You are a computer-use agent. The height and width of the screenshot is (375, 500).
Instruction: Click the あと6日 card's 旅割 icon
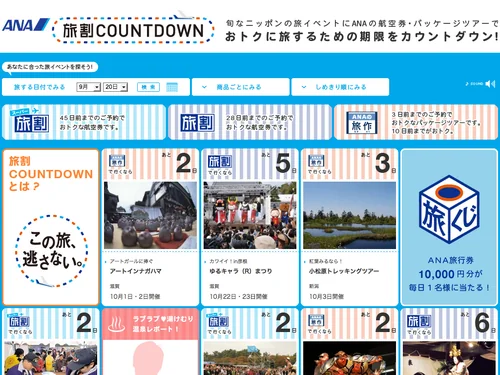click(419, 321)
